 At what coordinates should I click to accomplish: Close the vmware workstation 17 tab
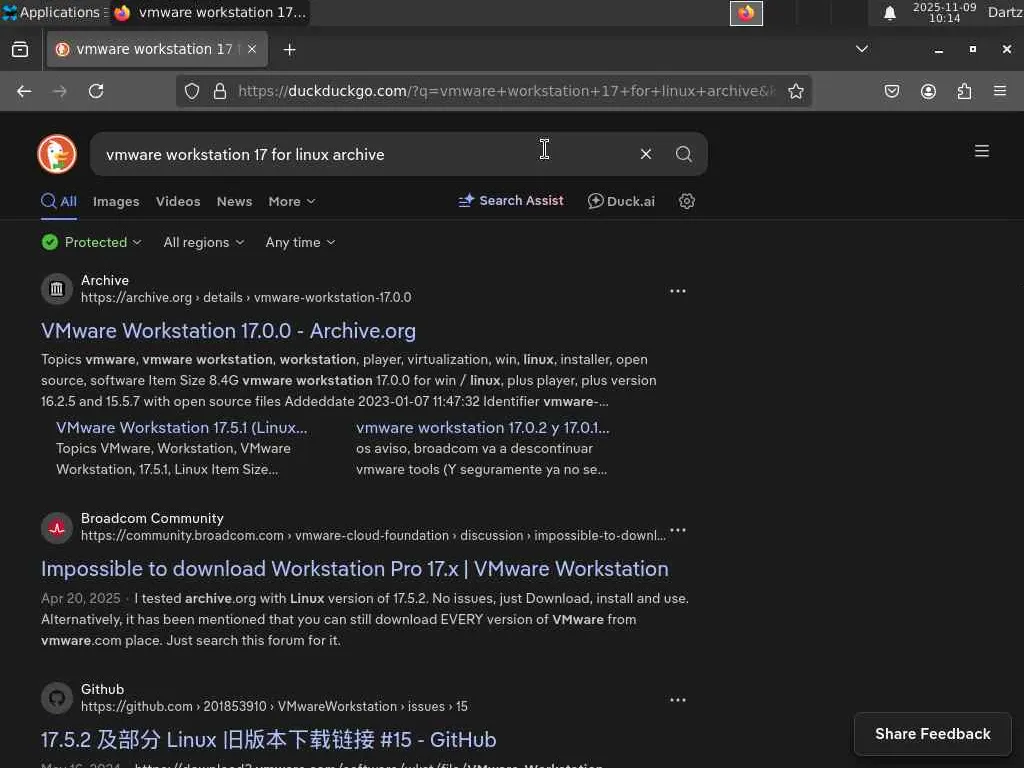pyautogui.click(x=252, y=49)
